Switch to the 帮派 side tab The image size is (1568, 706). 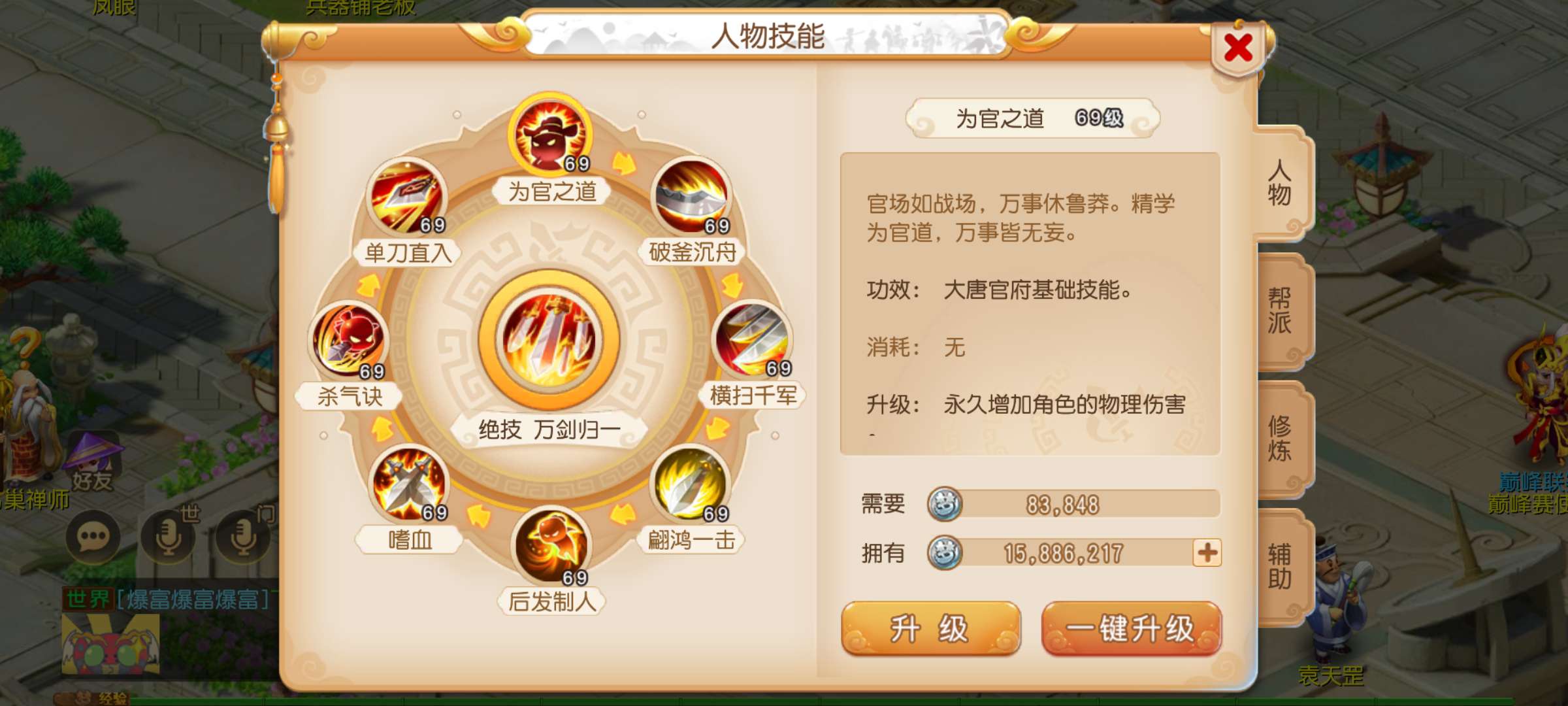[1281, 311]
